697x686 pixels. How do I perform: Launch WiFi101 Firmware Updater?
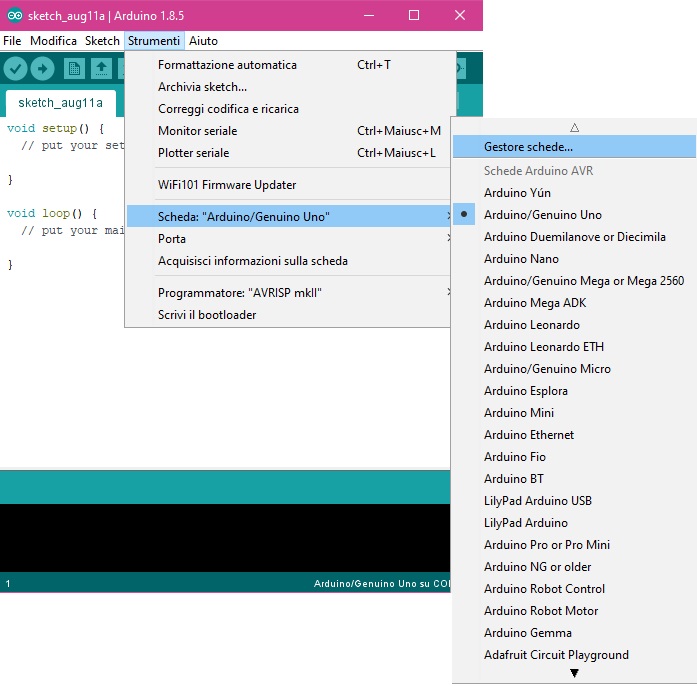point(288,185)
